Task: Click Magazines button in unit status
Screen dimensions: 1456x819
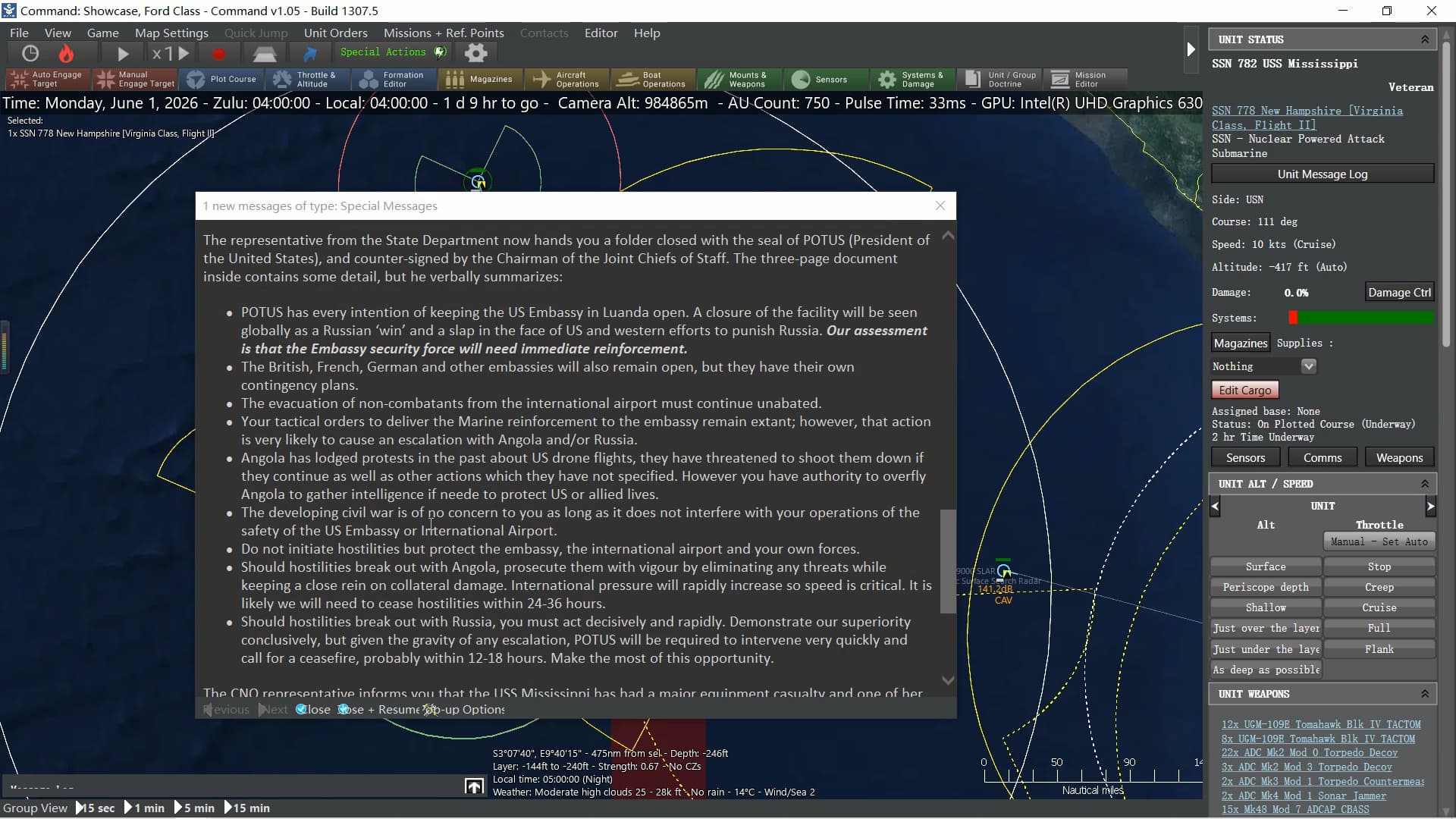Action: (1240, 343)
